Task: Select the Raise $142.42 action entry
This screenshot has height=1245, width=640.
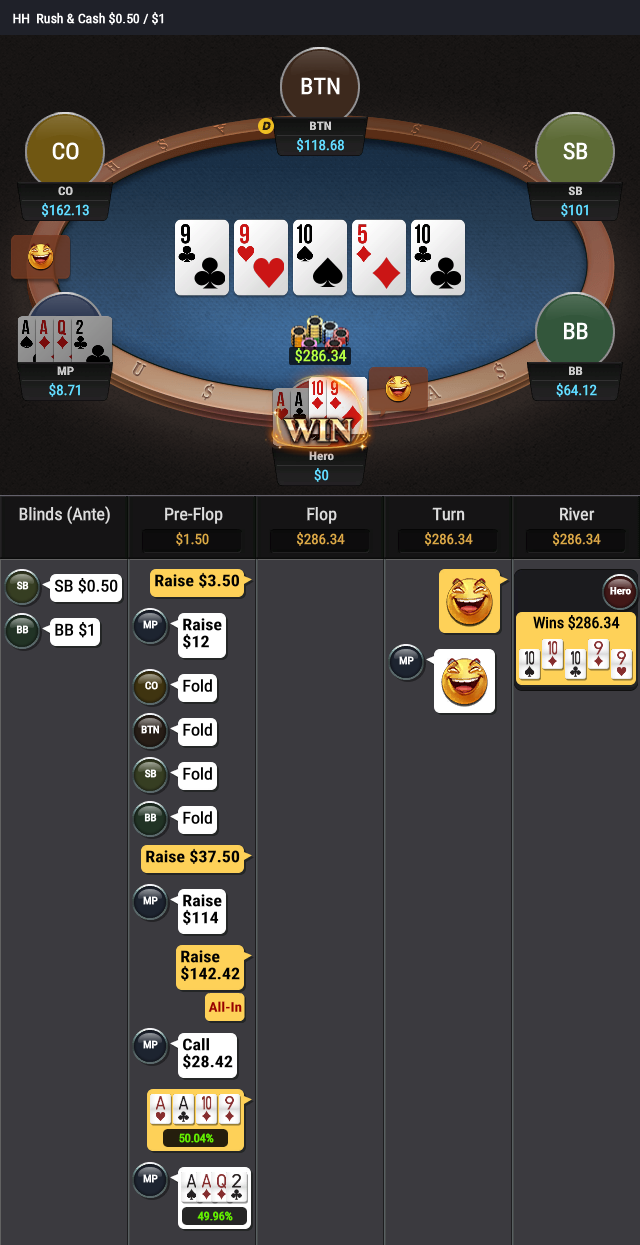Action: point(211,966)
